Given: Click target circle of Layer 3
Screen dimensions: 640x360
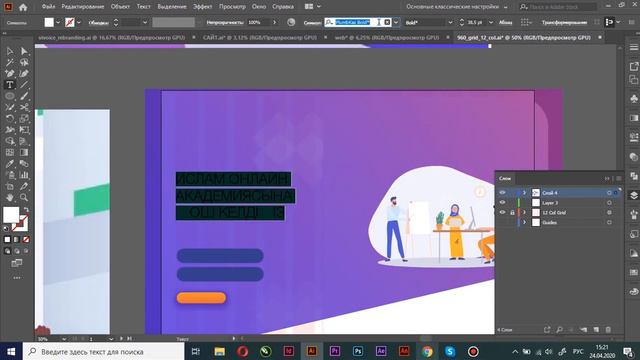Looking at the screenshot, I should [609, 202].
